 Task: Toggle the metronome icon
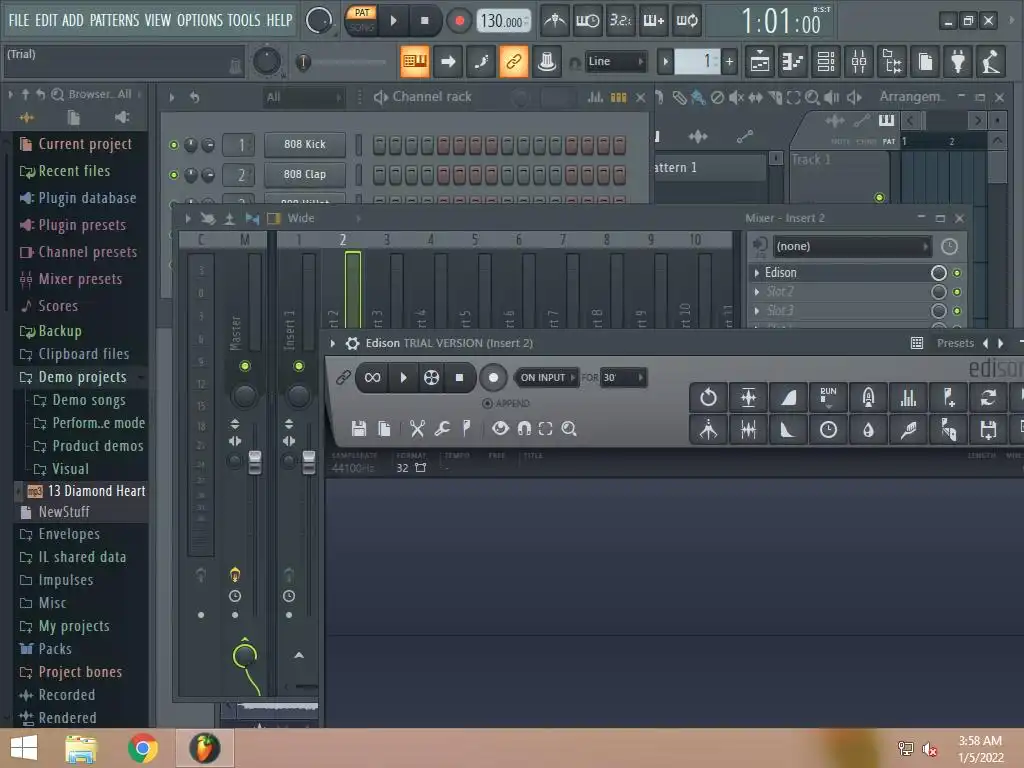coord(555,21)
